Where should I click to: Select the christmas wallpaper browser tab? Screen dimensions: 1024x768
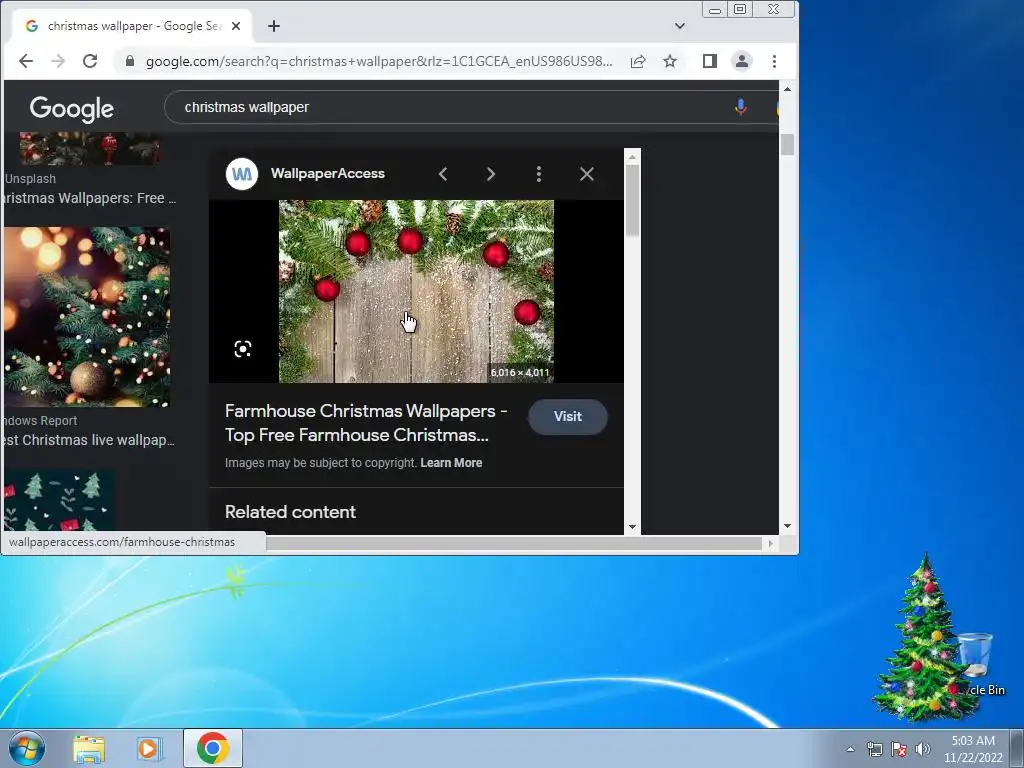point(133,26)
